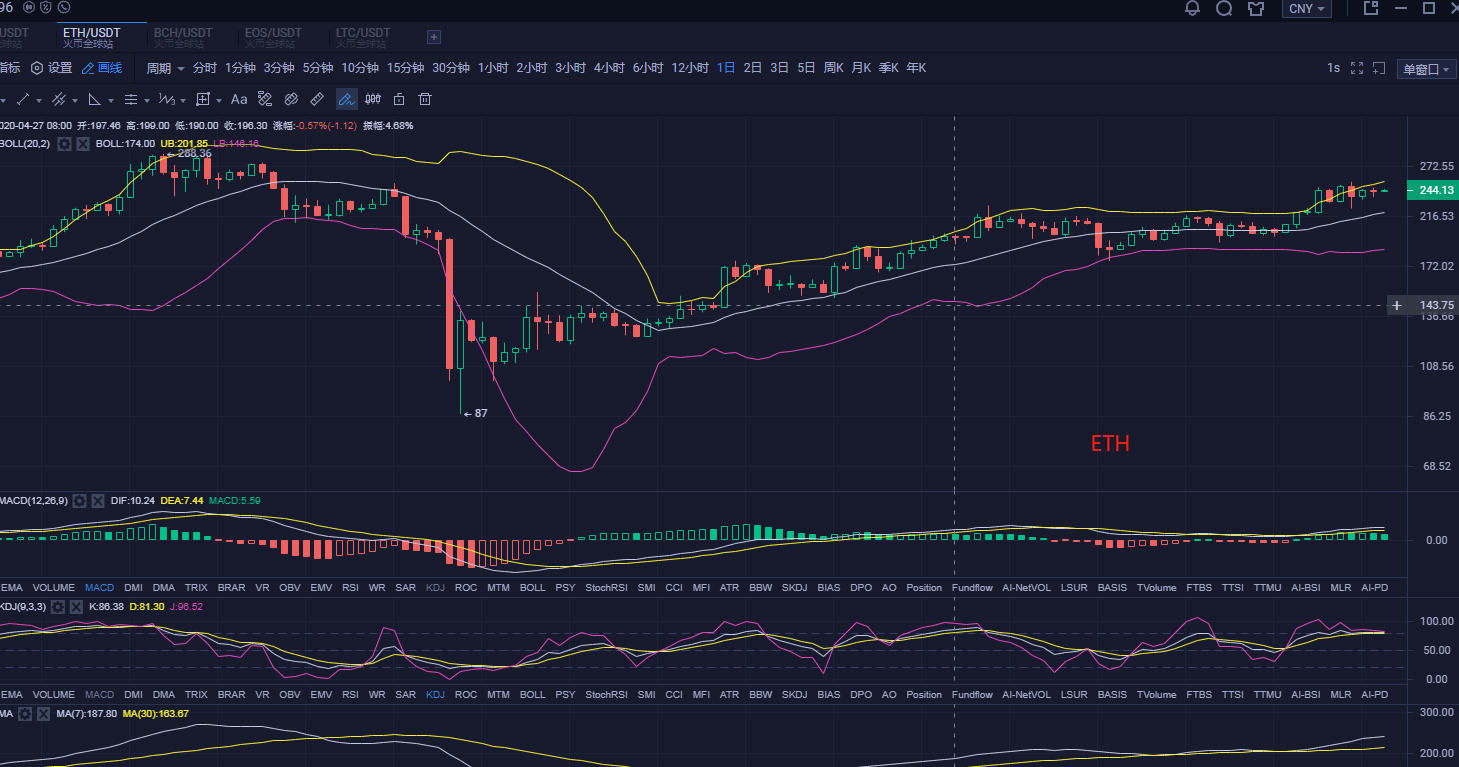Select the horizontal lines drawing tool

130,99
